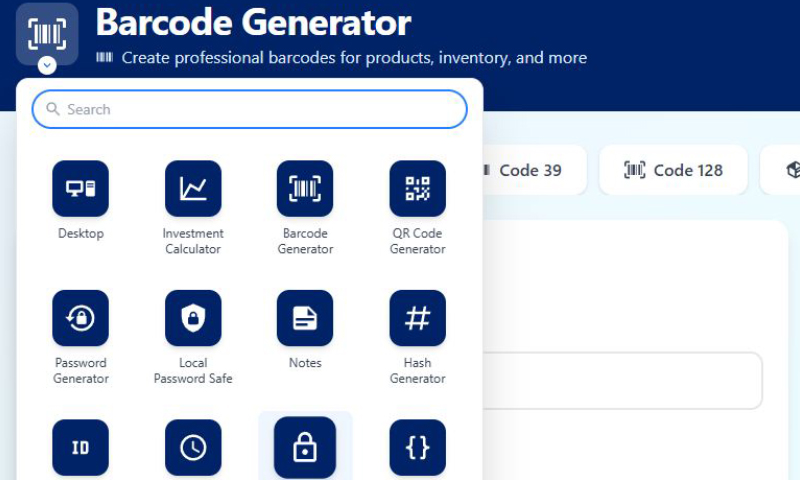The image size is (800, 480).
Task: Click the curly braces app tile
Action: tap(417, 447)
